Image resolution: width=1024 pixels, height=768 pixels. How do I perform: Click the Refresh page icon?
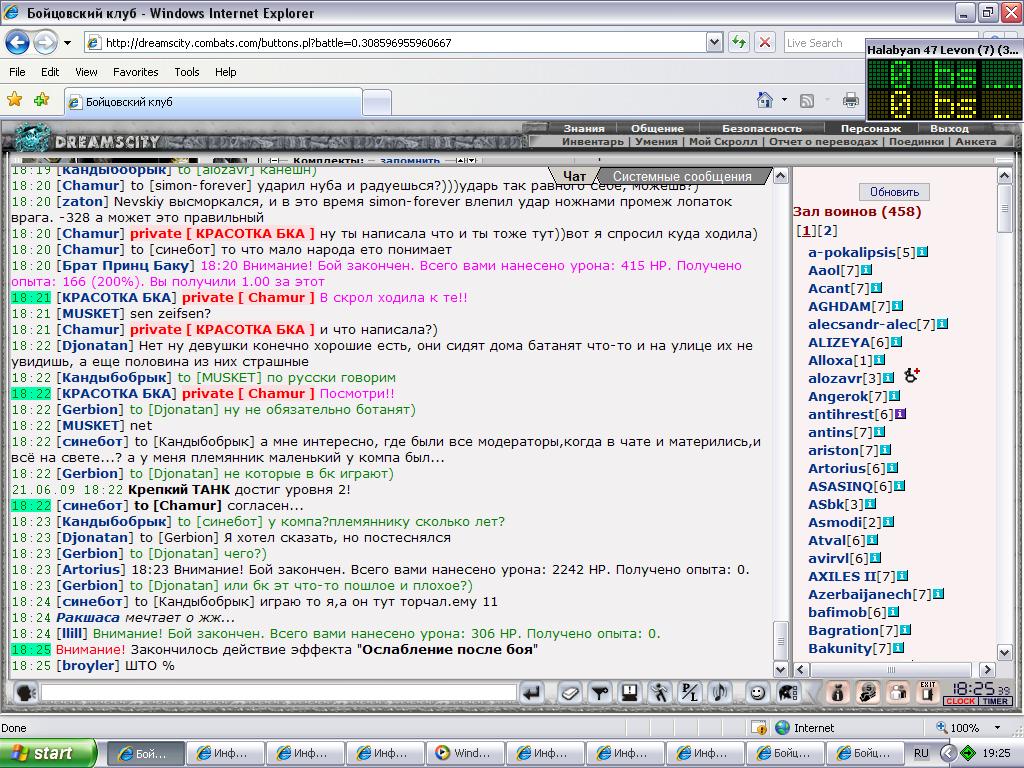(x=739, y=43)
